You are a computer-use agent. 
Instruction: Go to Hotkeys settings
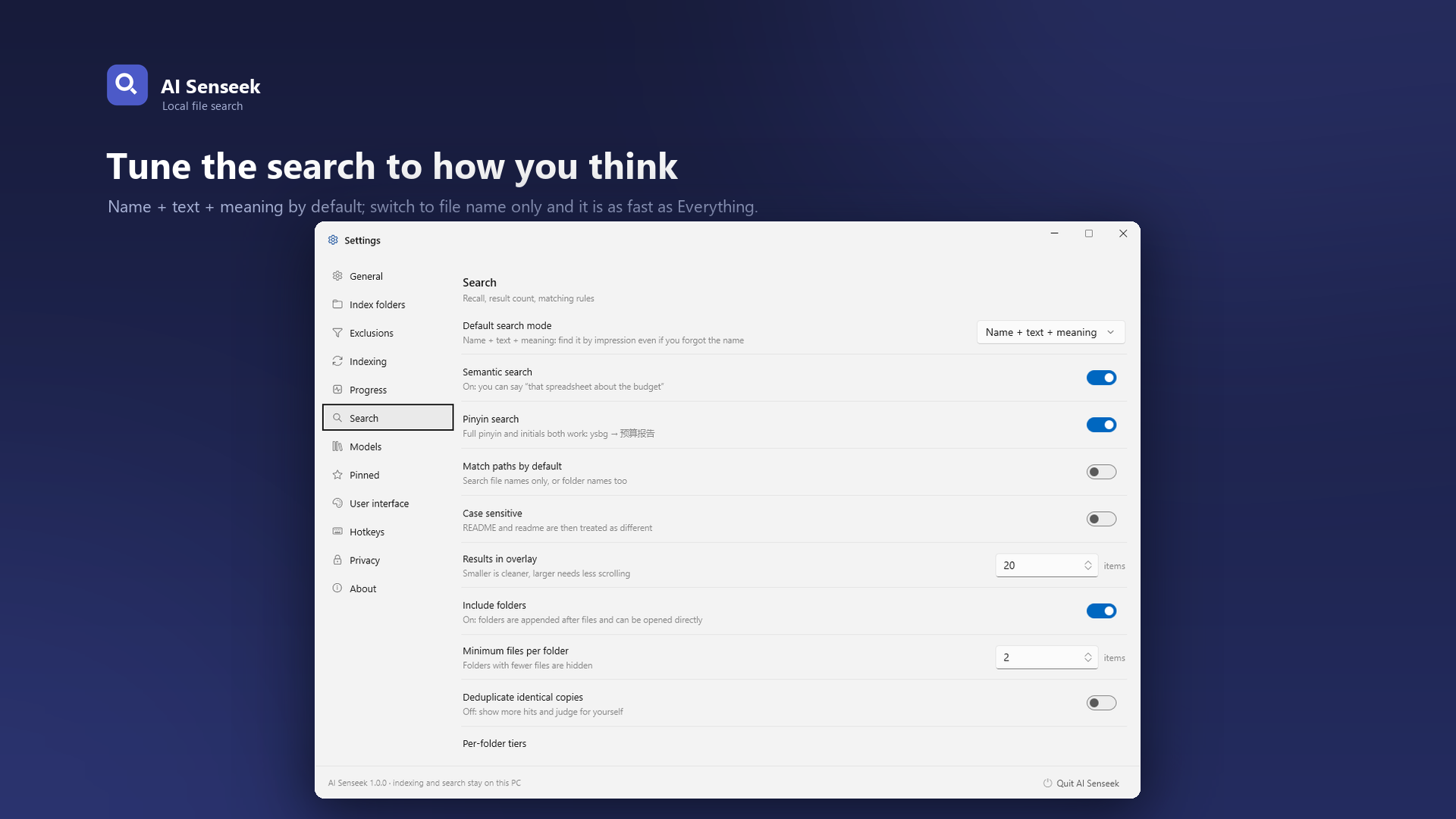tap(388, 532)
